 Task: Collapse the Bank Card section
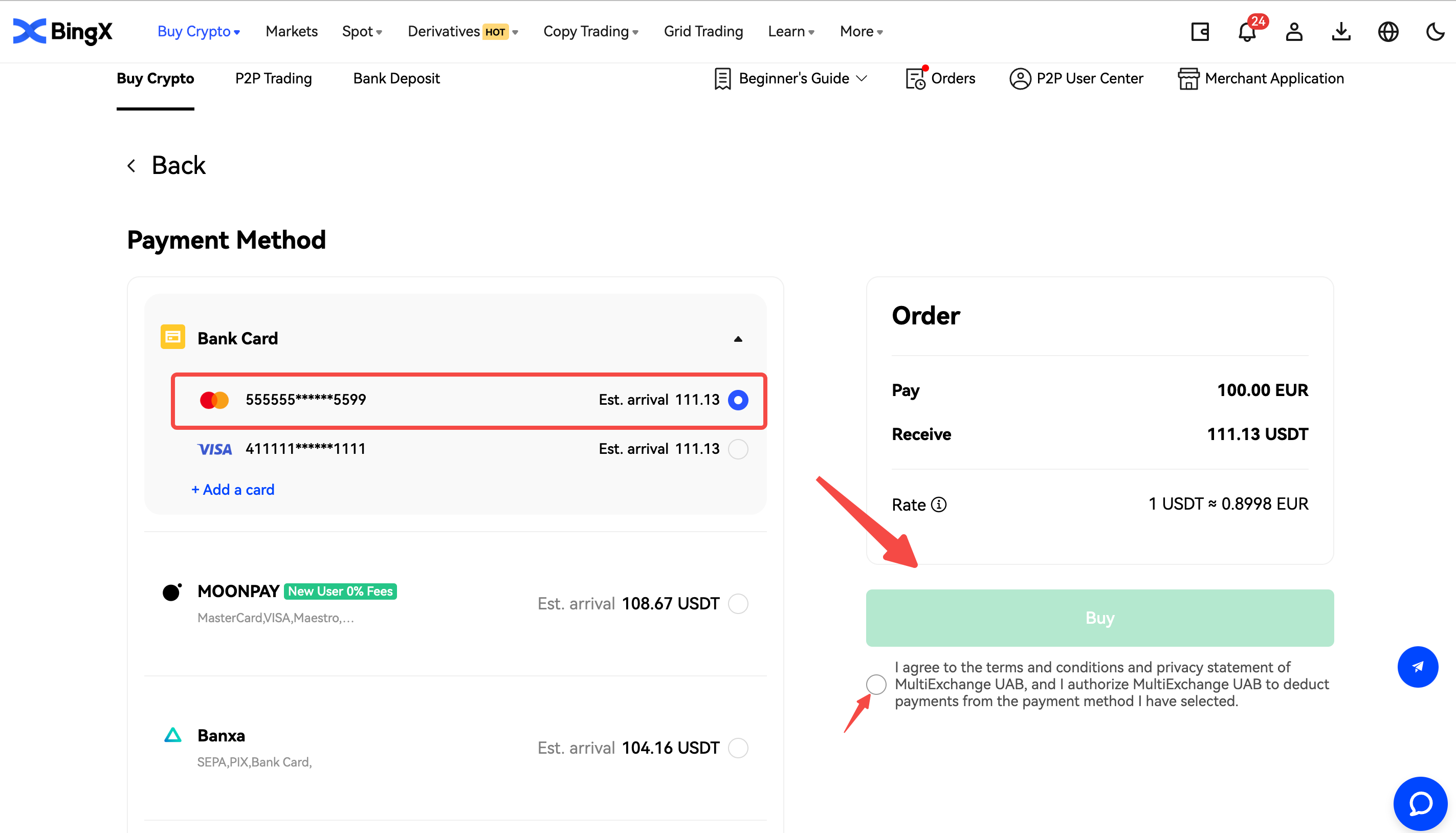[738, 339]
